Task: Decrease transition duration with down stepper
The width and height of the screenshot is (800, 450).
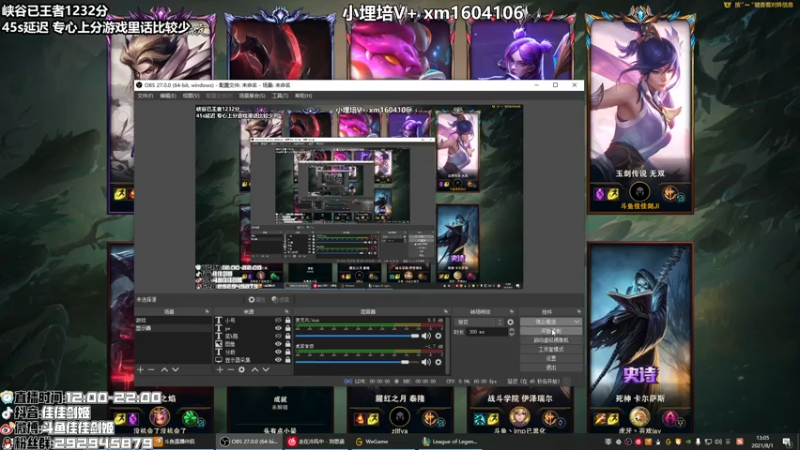Action: (511, 334)
